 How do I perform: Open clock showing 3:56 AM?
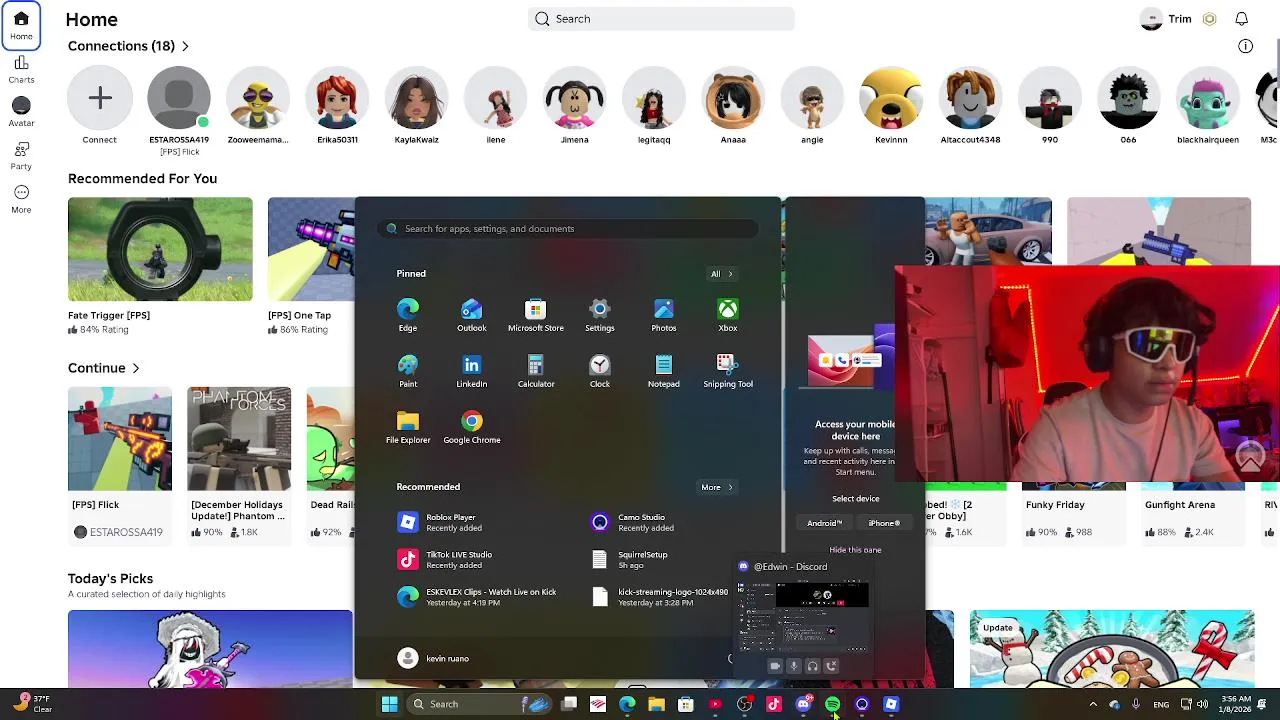(1236, 704)
